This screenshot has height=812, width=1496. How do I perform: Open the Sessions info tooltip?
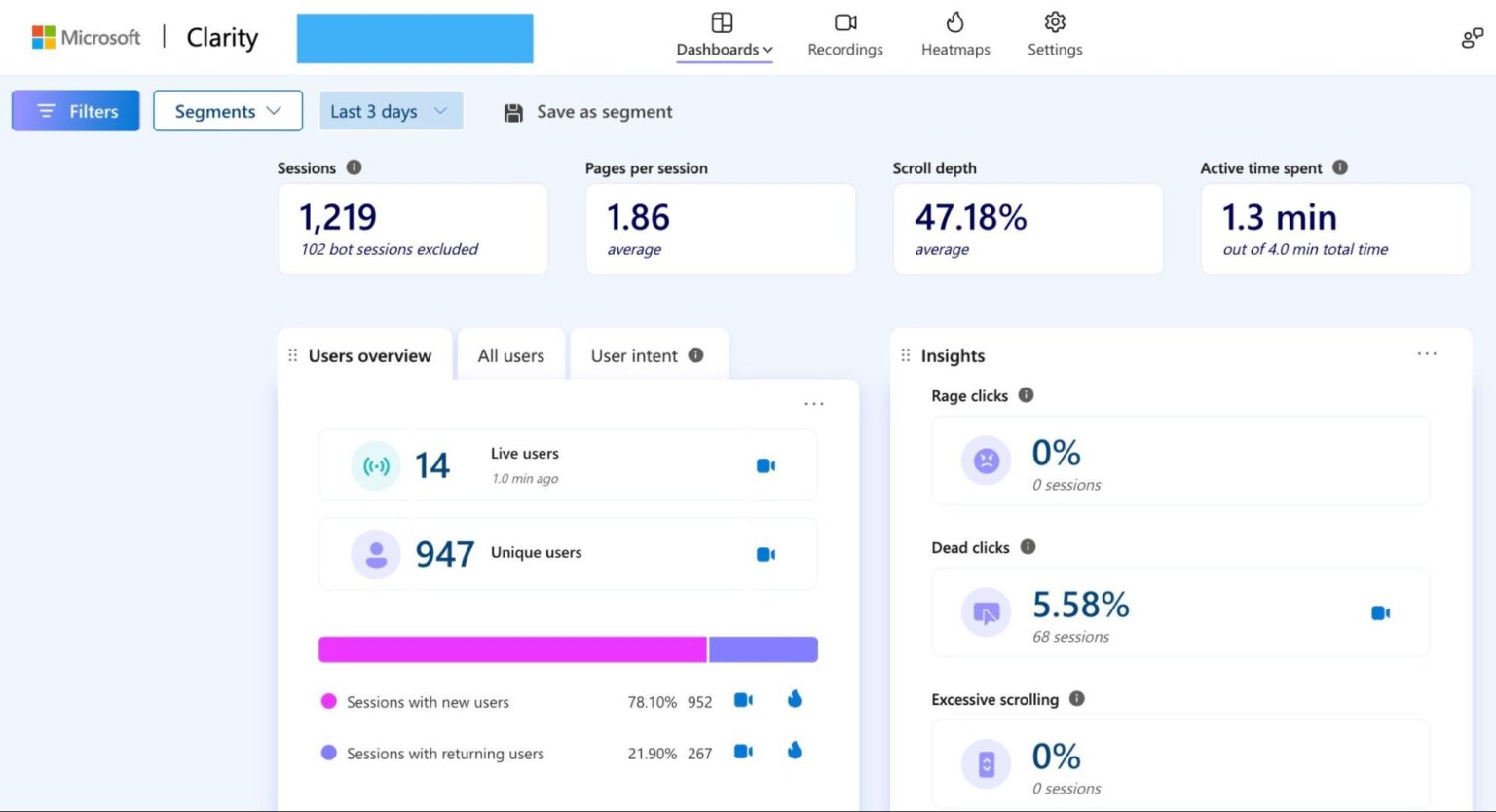354,166
